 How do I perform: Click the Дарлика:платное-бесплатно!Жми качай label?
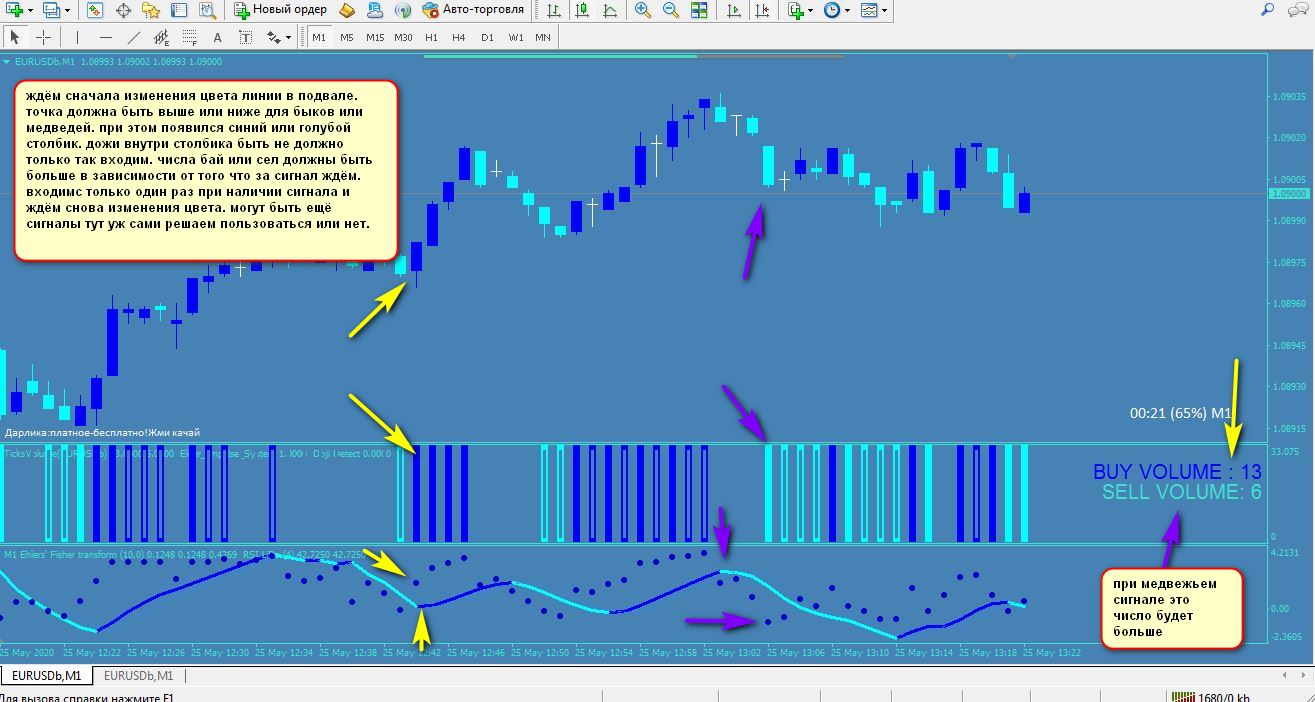pyautogui.click(x=102, y=432)
